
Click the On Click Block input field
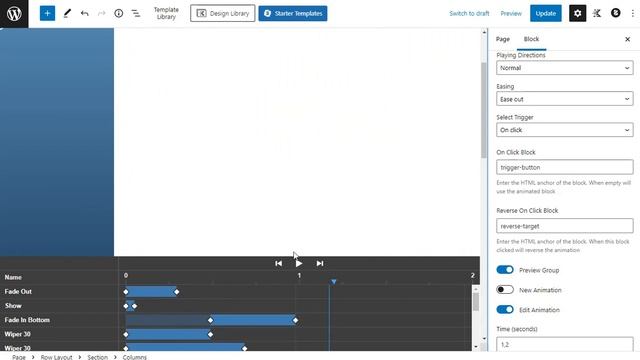564,167
